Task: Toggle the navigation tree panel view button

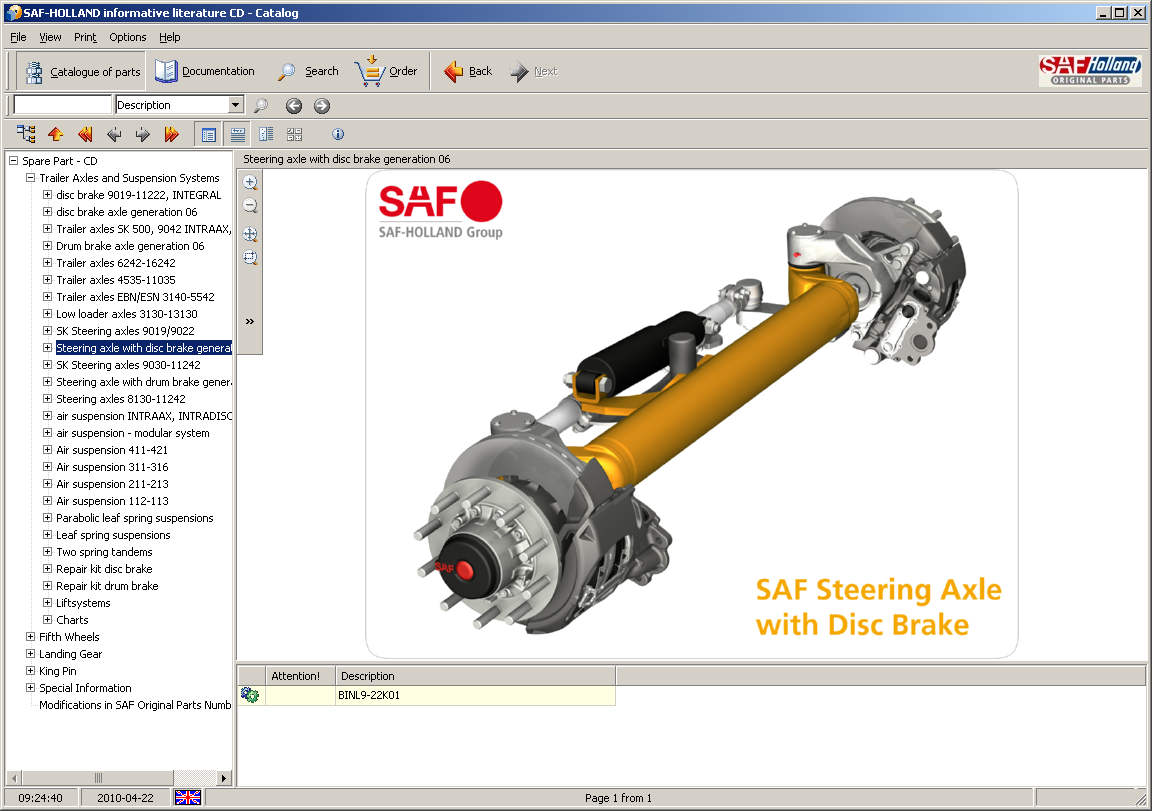Action: [x=208, y=134]
